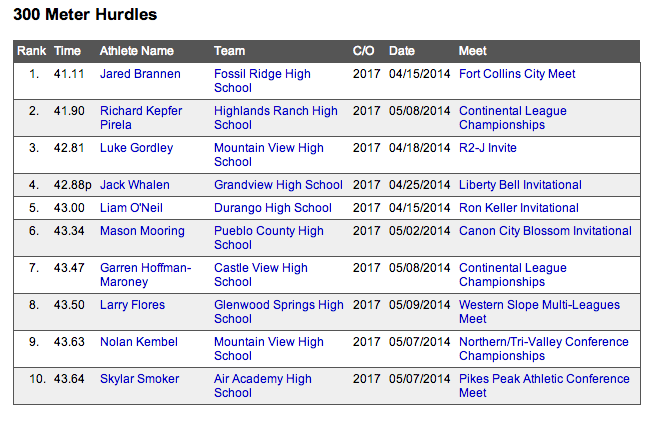Open Grandview High School team page
This screenshot has height=422, width=660.
click(x=278, y=185)
